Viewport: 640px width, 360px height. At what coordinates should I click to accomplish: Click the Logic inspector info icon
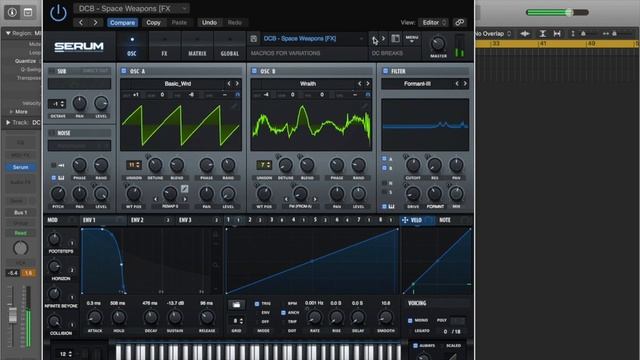(x=12, y=12)
